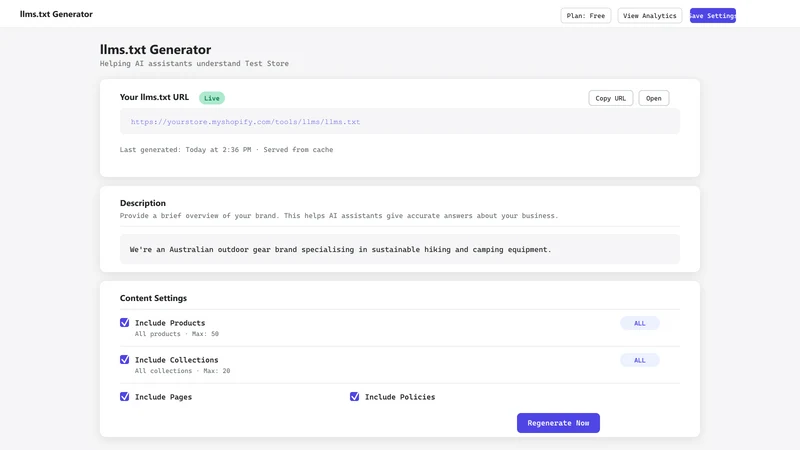Click the ALL badge for Include Products

[x=639, y=323]
